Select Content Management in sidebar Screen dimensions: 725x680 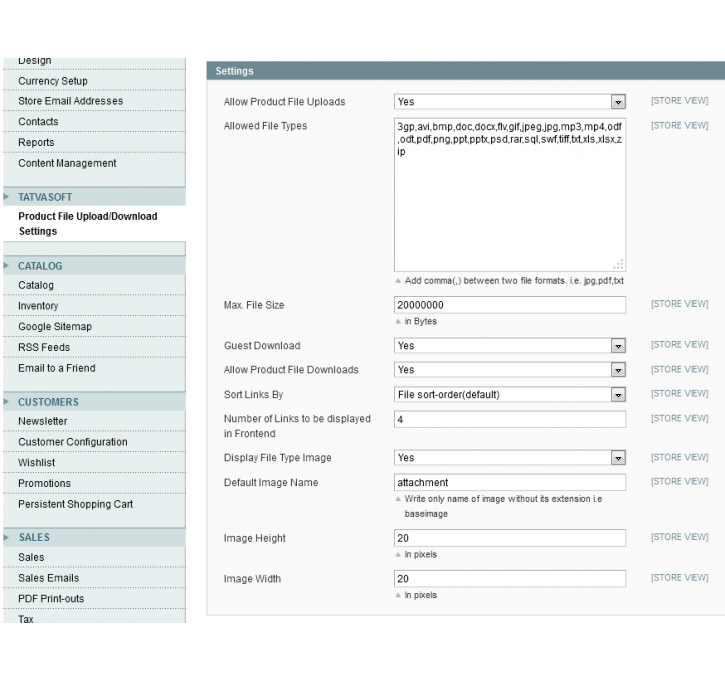[x=67, y=163]
